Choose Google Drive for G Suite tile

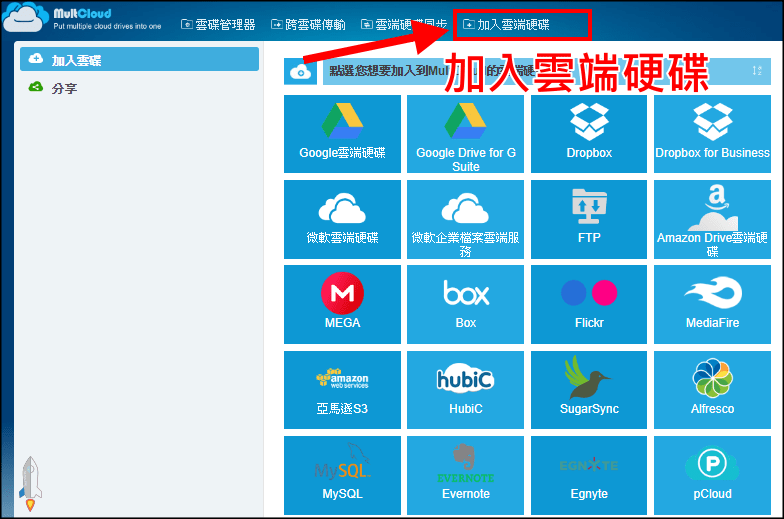(465, 134)
